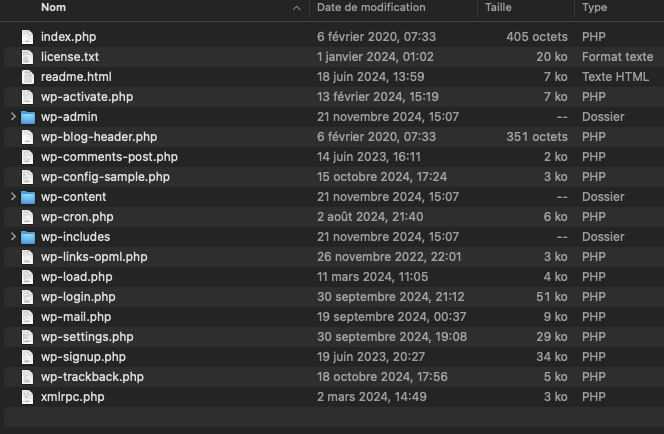This screenshot has height=434, width=664.
Task: Expand the wp-admin folder disclosure triangle
Action: pos(12,117)
